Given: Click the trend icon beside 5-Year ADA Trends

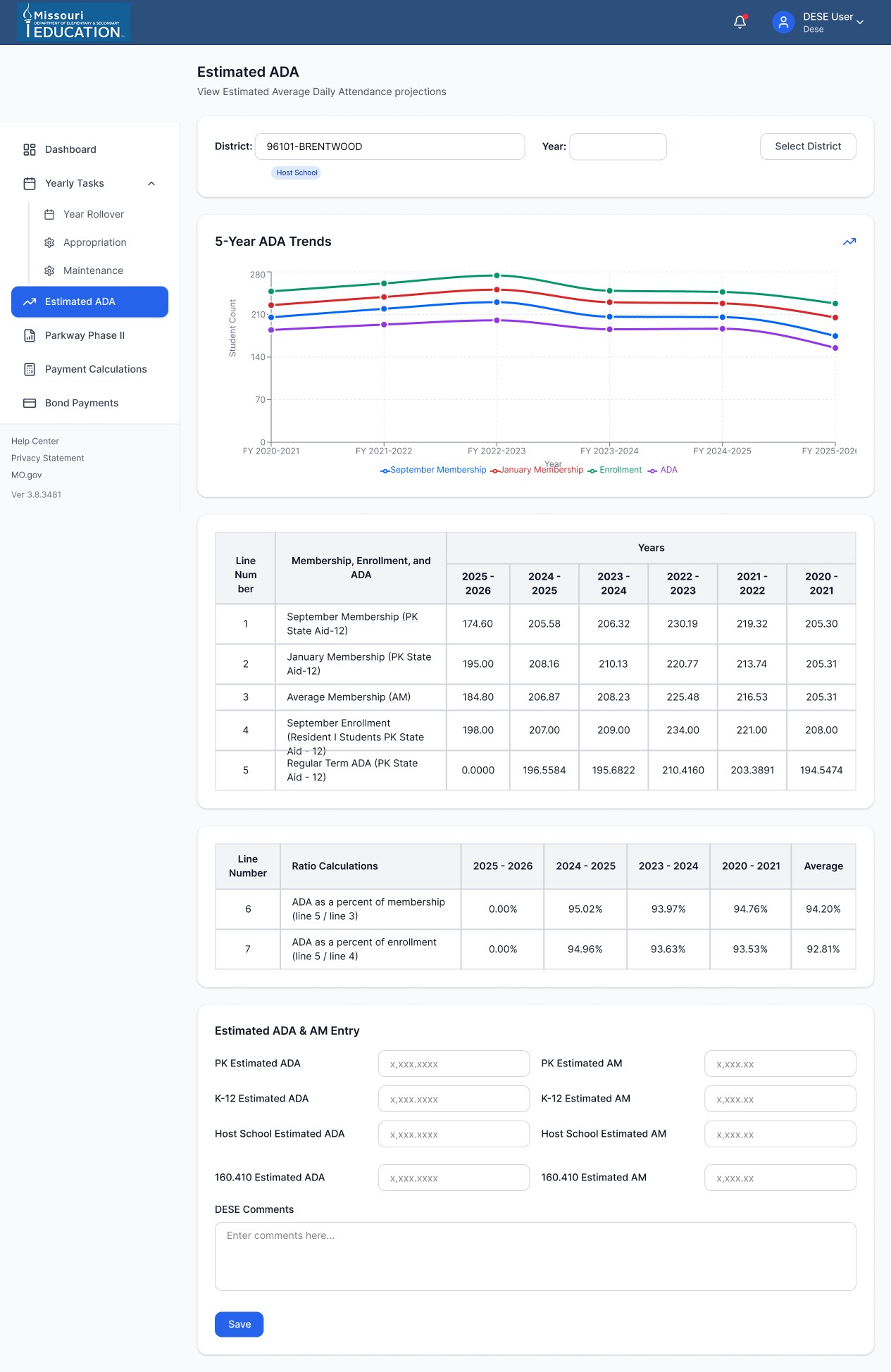Looking at the screenshot, I should click(849, 242).
